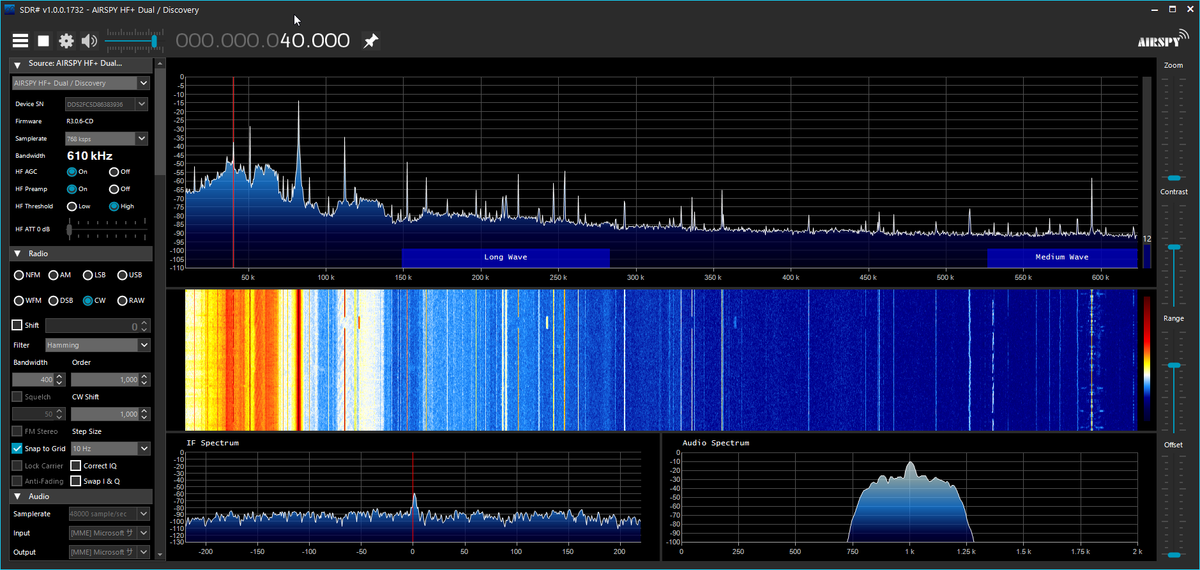
Task: Collapse the Source panel expander
Action: pos(17,64)
